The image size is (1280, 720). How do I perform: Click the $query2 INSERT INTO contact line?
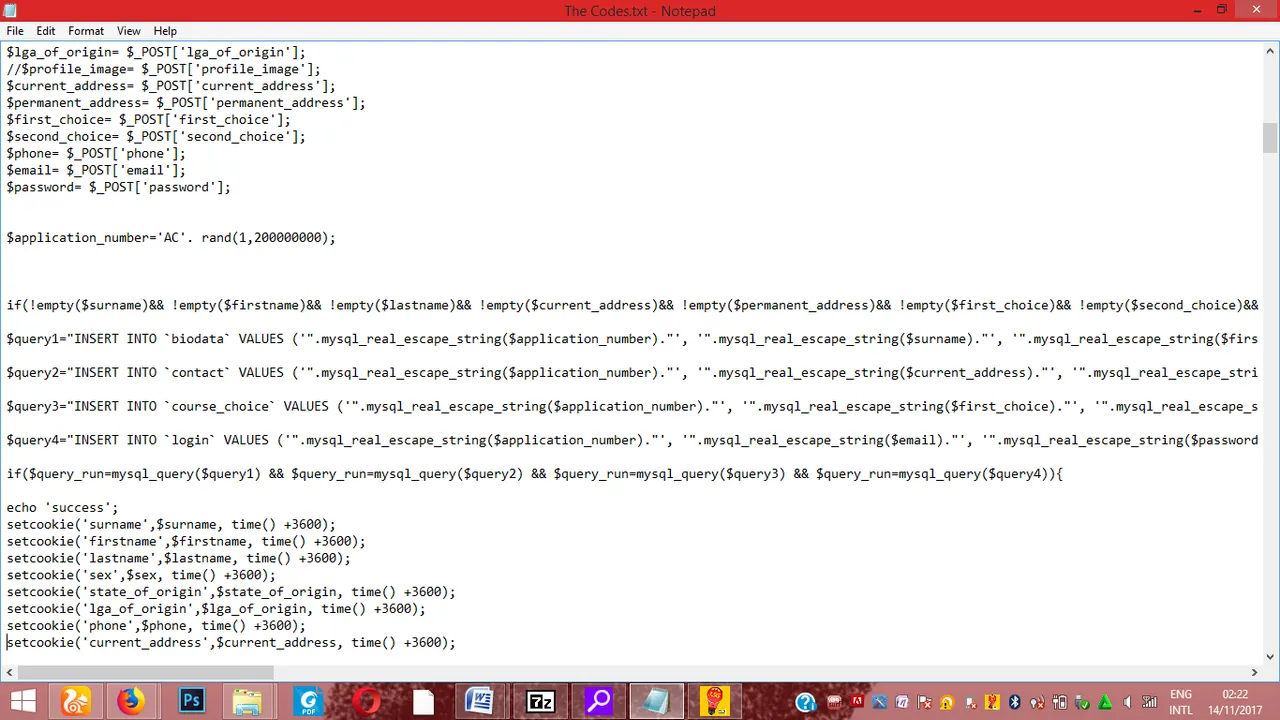632,373
